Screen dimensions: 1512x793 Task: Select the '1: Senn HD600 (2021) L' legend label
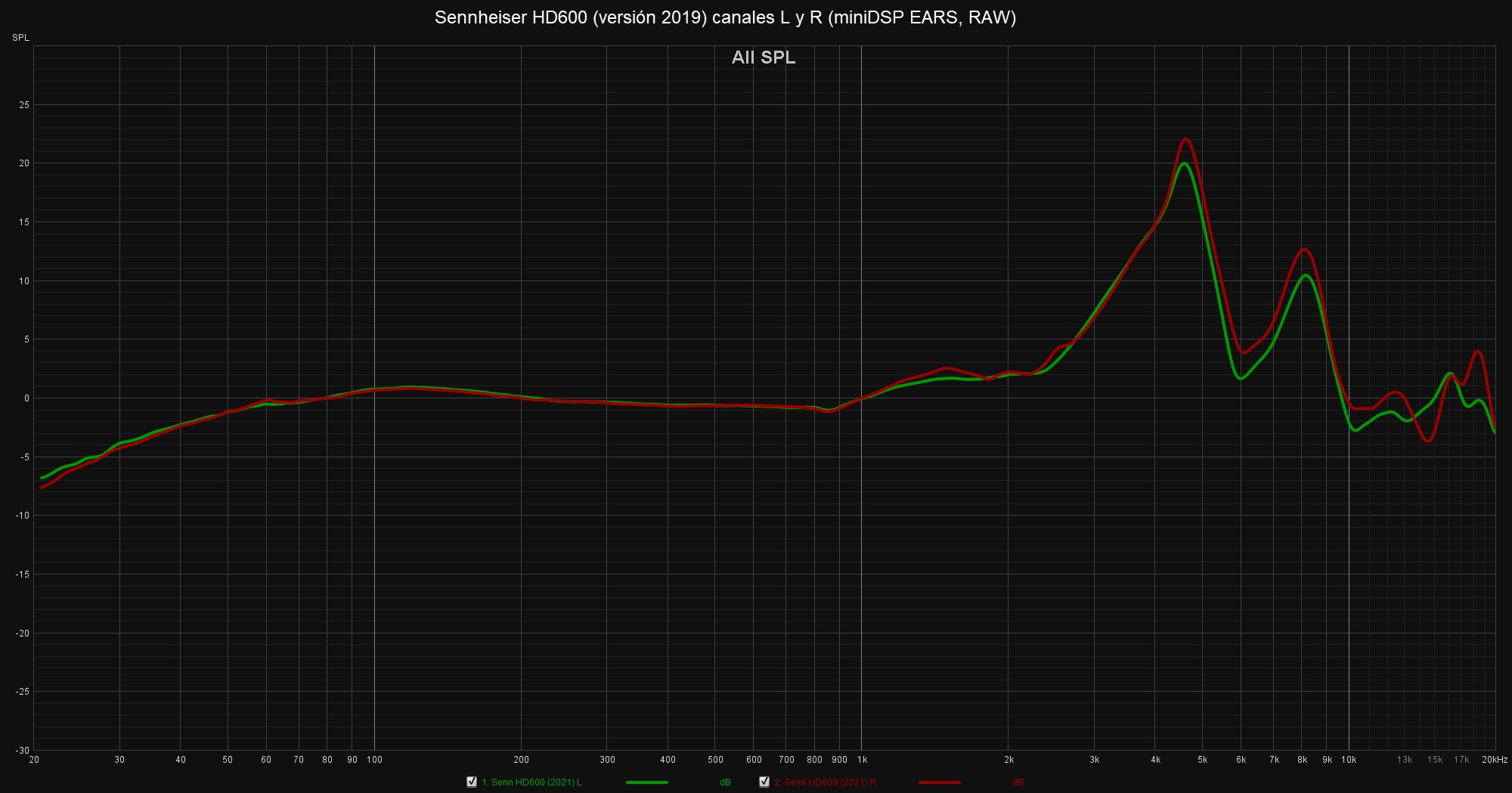pyautogui.click(x=531, y=782)
